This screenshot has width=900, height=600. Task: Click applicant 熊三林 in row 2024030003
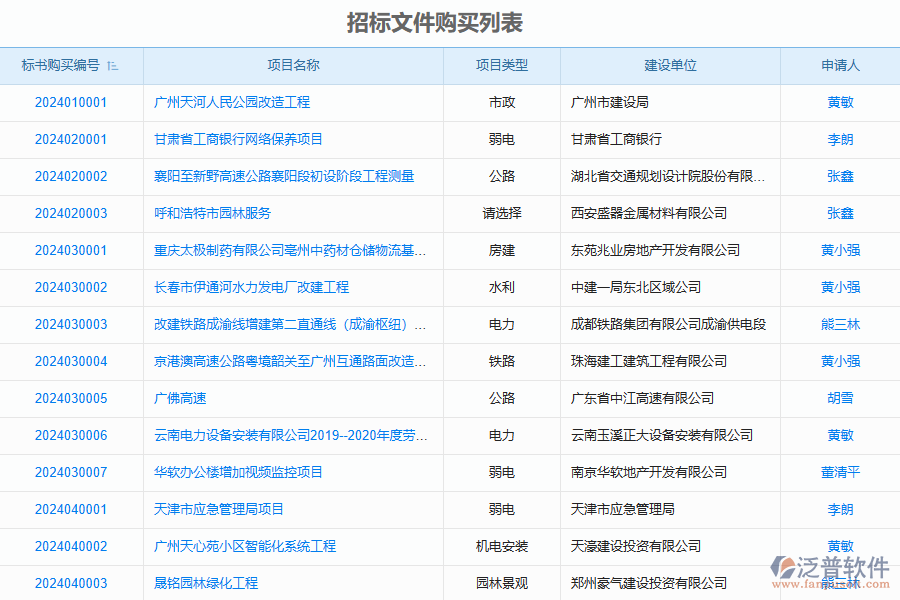click(840, 324)
